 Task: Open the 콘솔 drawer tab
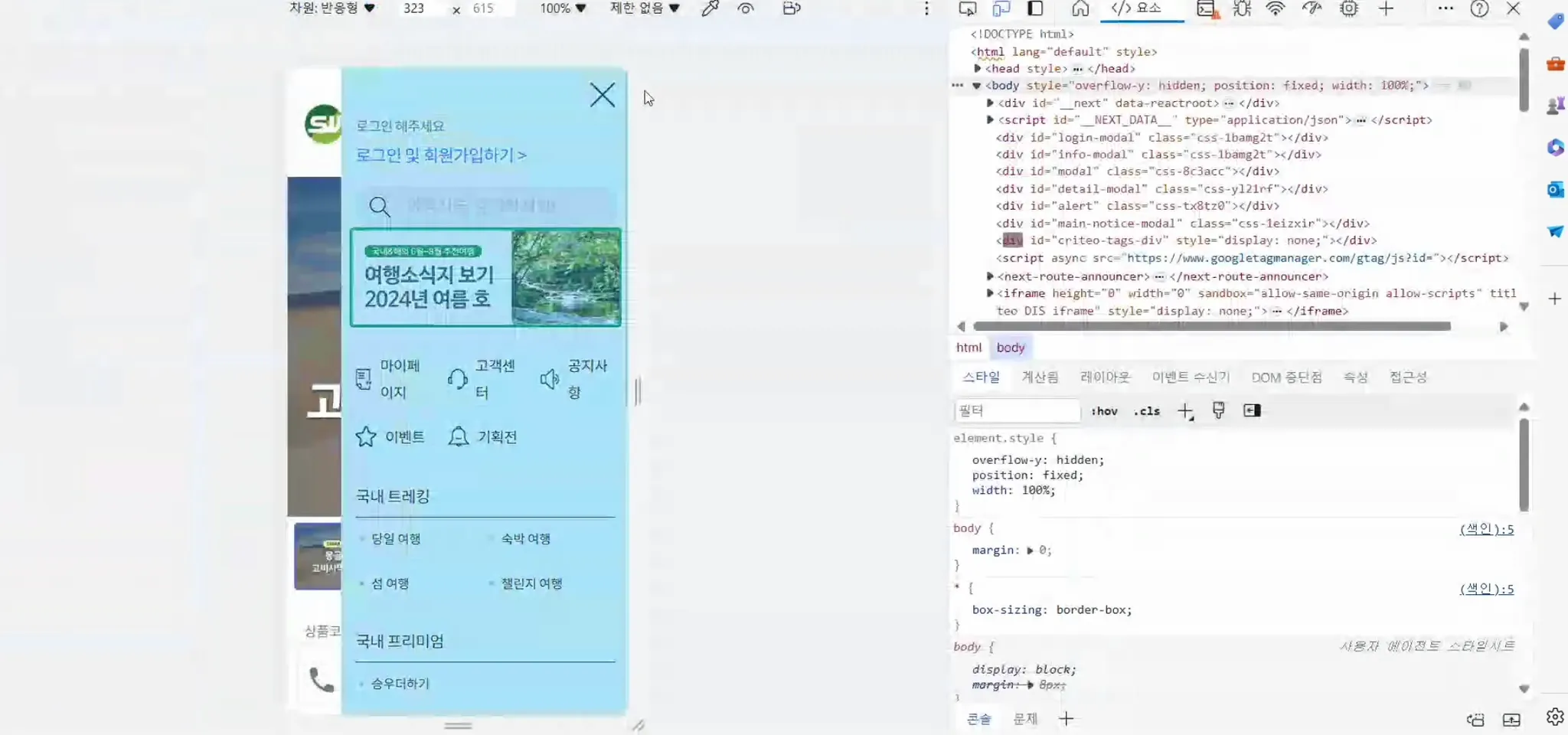click(x=978, y=719)
